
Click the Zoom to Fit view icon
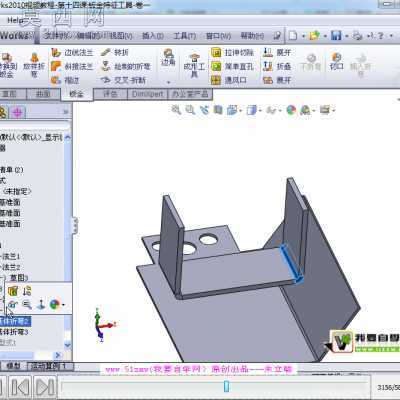tap(176, 110)
